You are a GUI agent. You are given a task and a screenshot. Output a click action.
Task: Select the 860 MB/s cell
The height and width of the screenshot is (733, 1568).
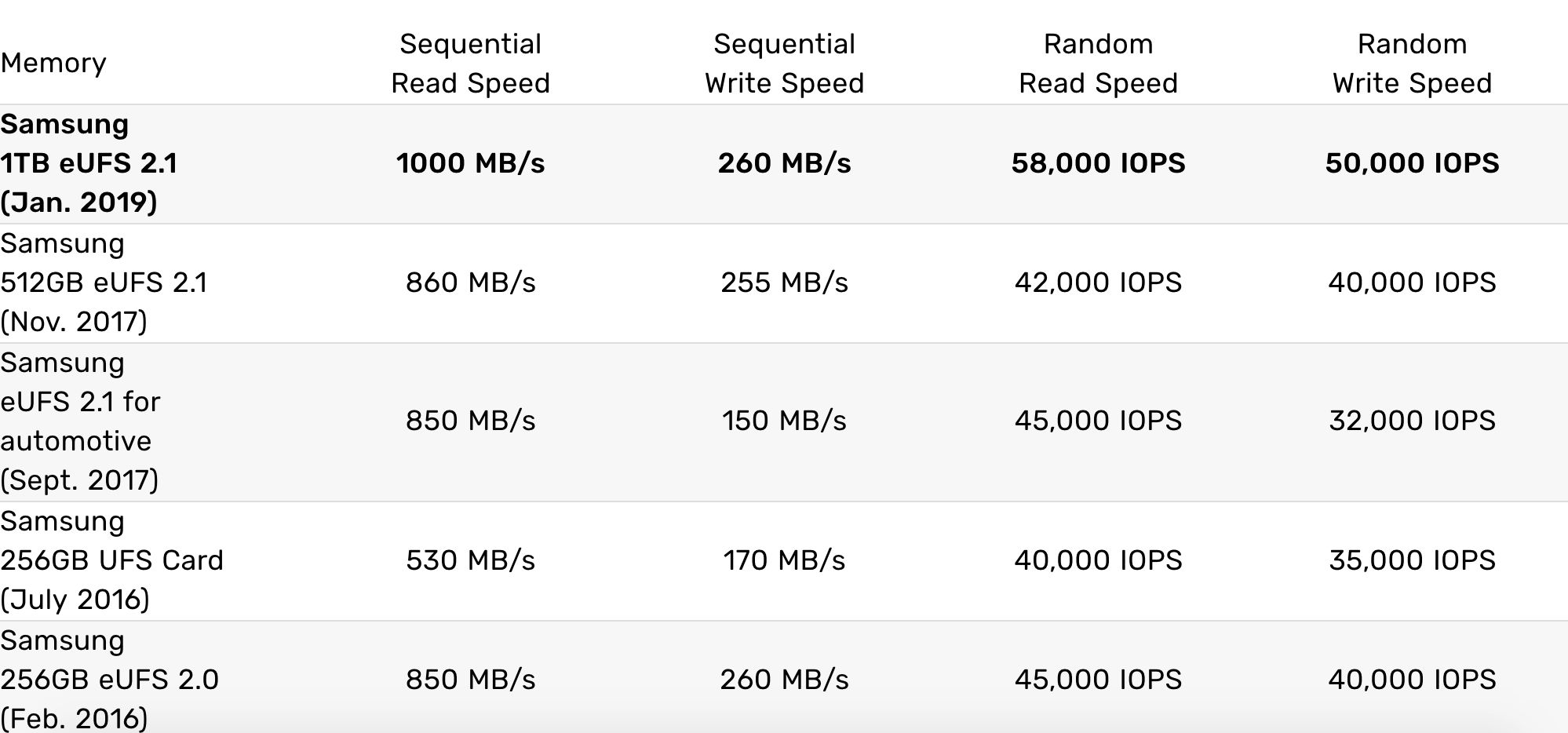click(x=470, y=283)
